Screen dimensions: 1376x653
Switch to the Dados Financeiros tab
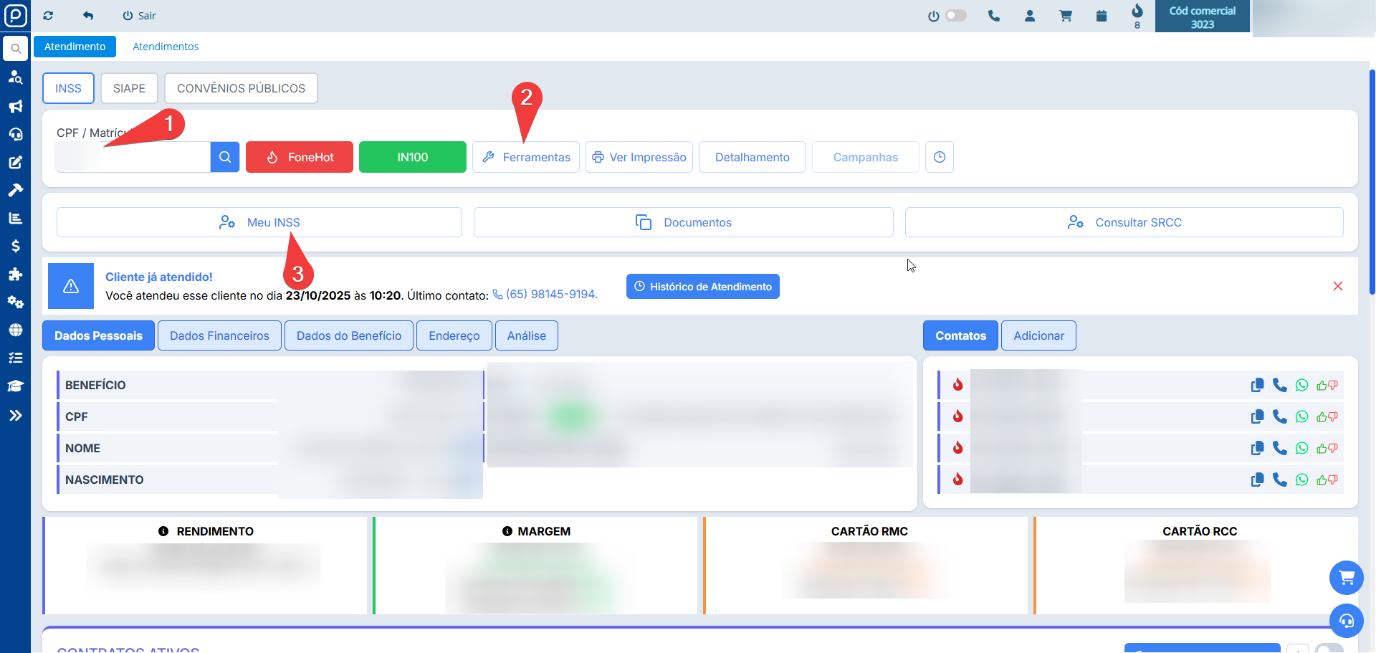(x=219, y=336)
